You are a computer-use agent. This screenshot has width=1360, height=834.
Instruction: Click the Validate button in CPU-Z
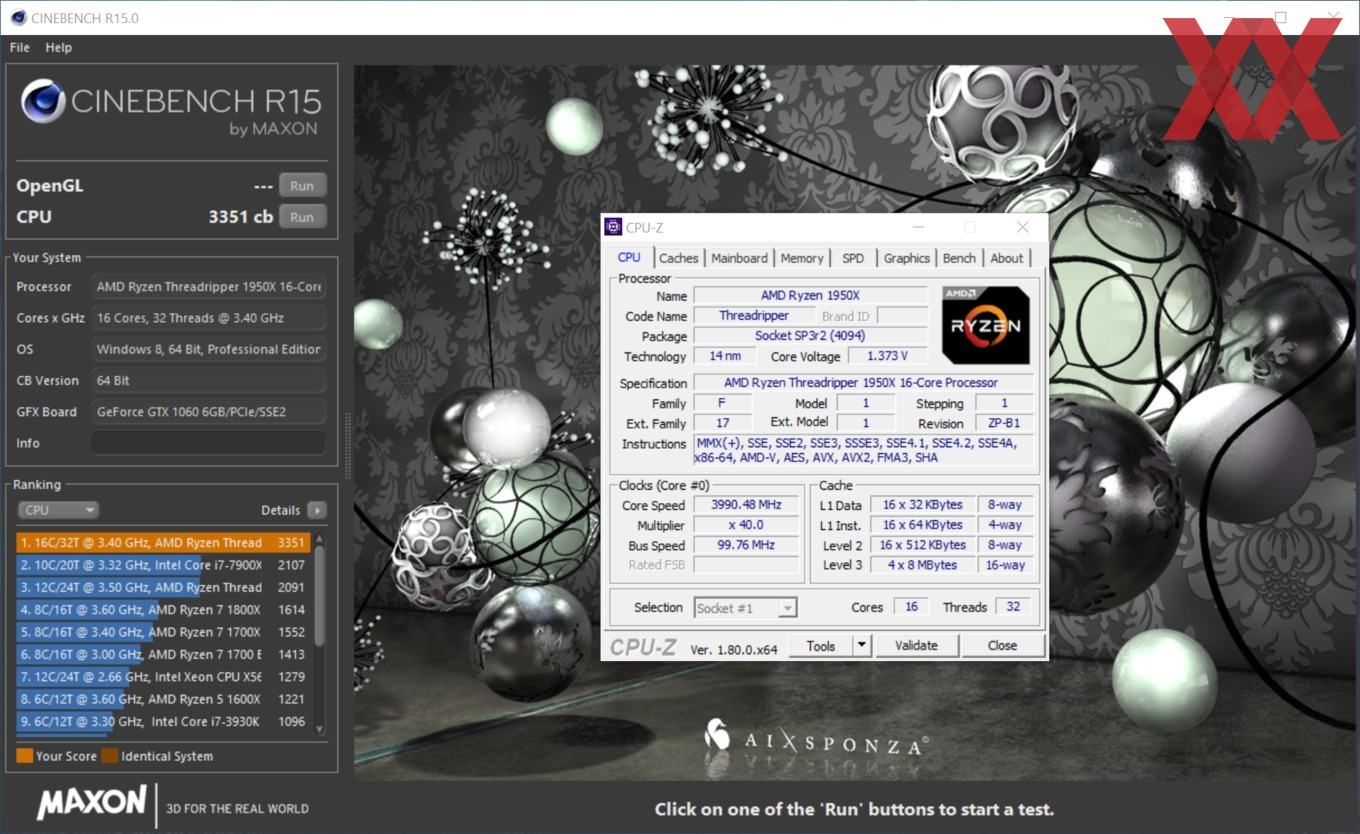(916, 646)
